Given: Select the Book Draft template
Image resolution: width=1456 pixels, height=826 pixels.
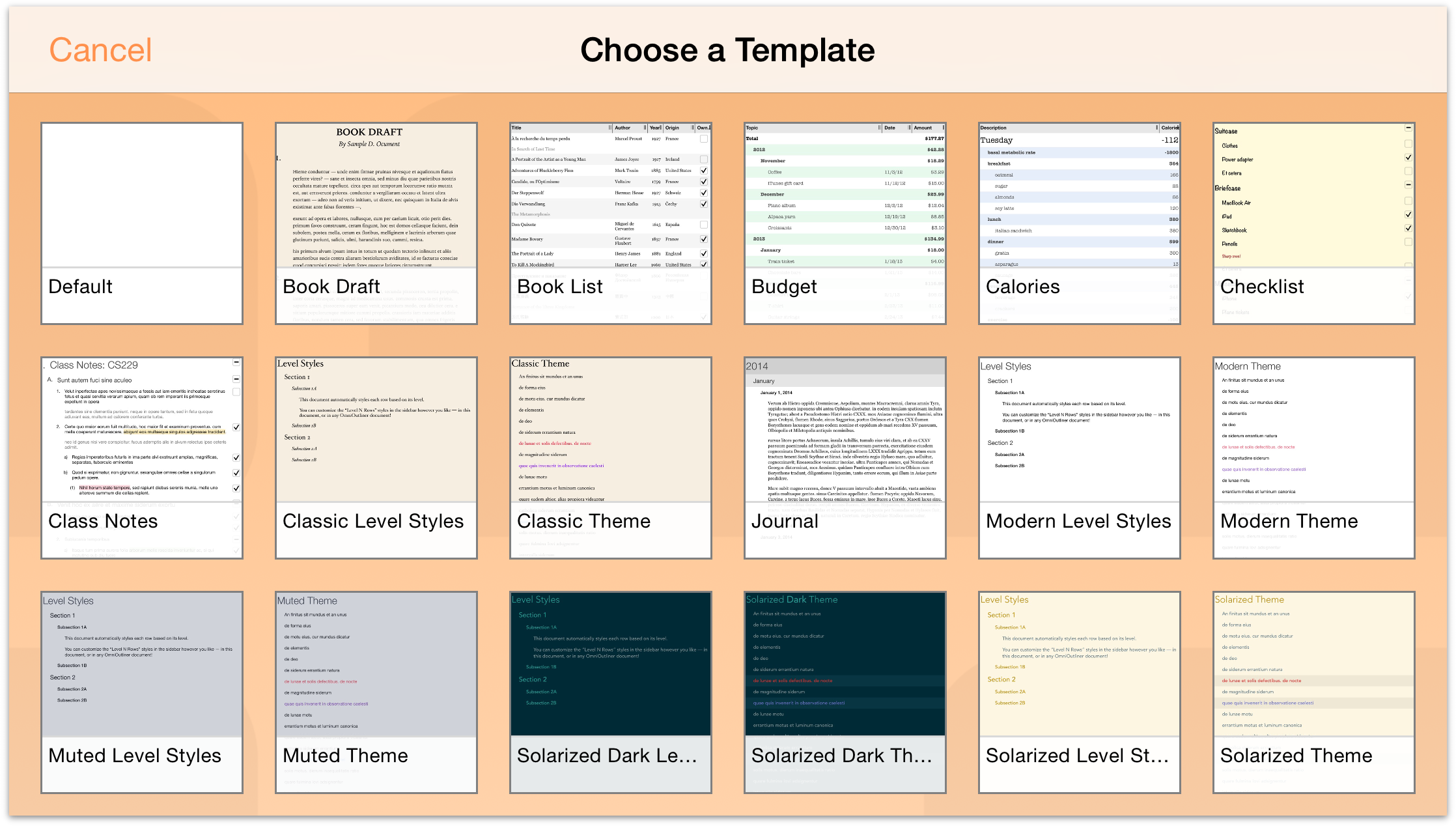Looking at the screenshot, I should [376, 223].
